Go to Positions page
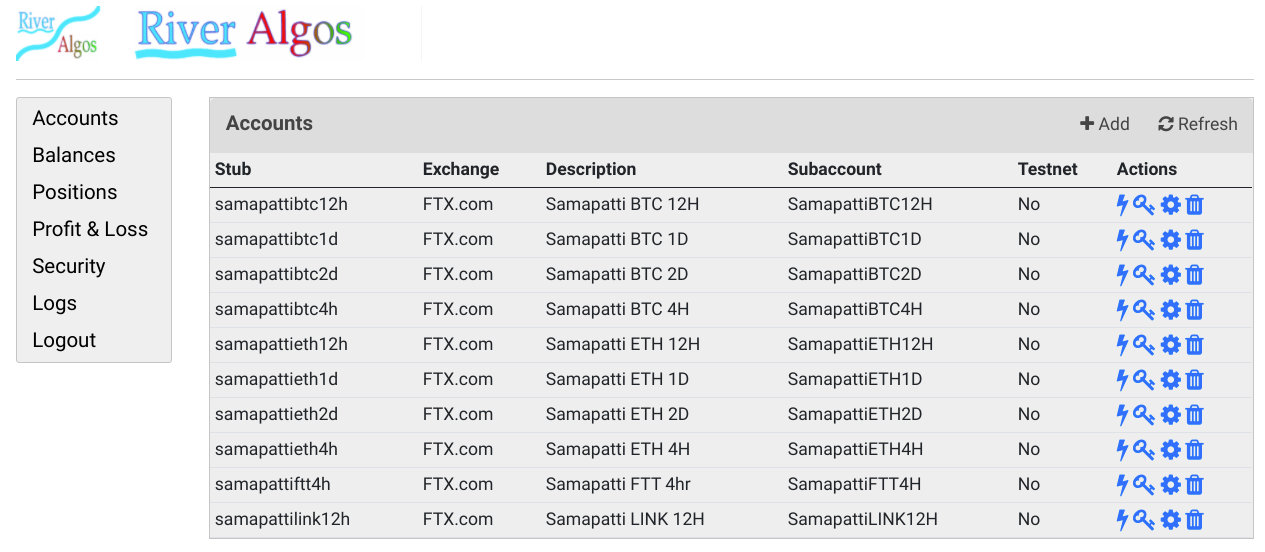Image resolution: width=1265 pixels, height=552 pixels. click(75, 192)
